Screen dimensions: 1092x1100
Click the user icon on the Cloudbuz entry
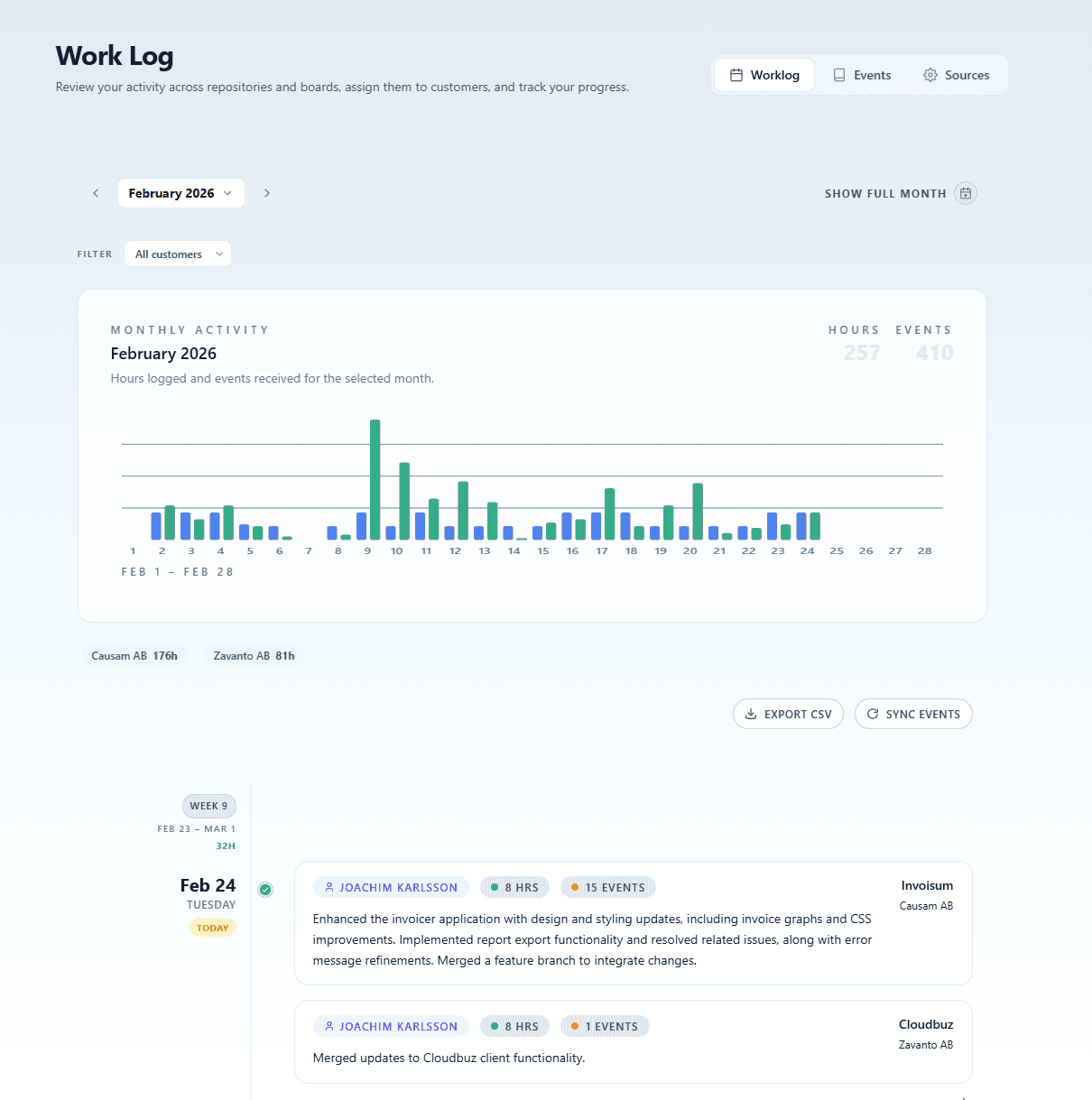pos(329,1026)
